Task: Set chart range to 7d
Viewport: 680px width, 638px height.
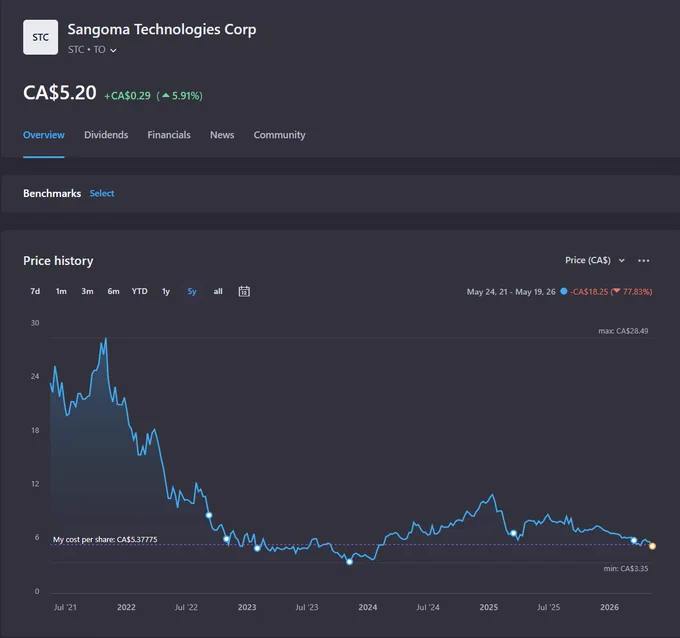Action: tap(35, 291)
